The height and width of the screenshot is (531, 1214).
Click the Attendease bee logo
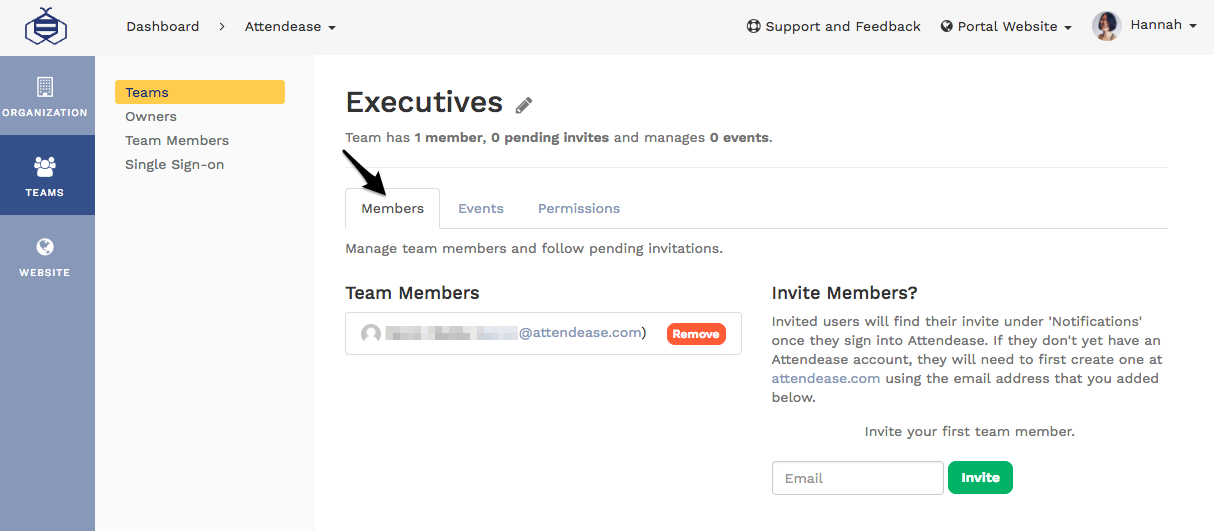click(46, 27)
